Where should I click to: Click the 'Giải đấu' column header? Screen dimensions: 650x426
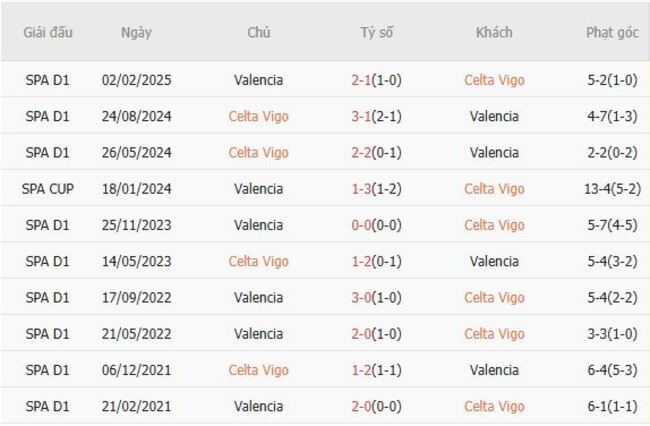coord(47,32)
